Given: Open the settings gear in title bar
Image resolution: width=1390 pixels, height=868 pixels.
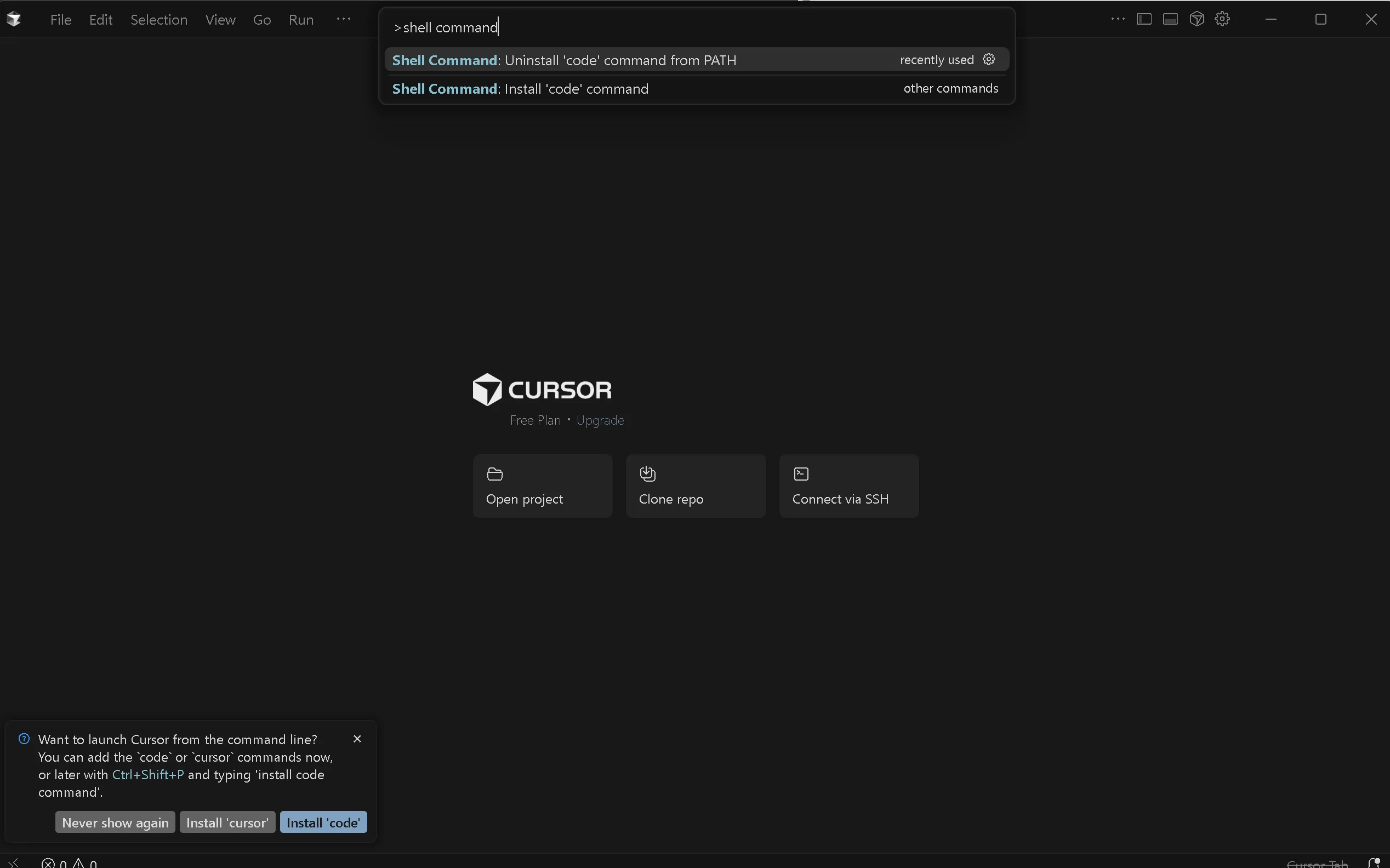Looking at the screenshot, I should (x=1222, y=20).
